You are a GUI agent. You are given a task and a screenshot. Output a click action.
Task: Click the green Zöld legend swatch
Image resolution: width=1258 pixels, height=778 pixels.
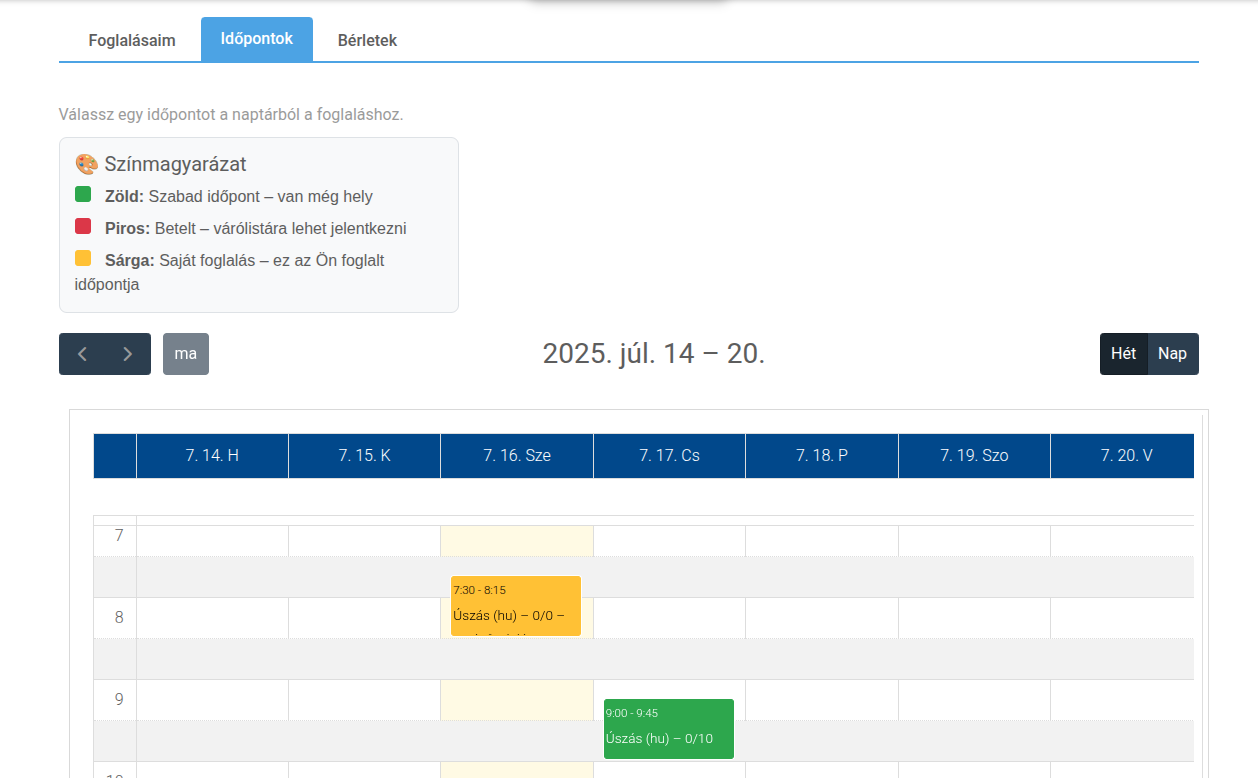click(83, 195)
